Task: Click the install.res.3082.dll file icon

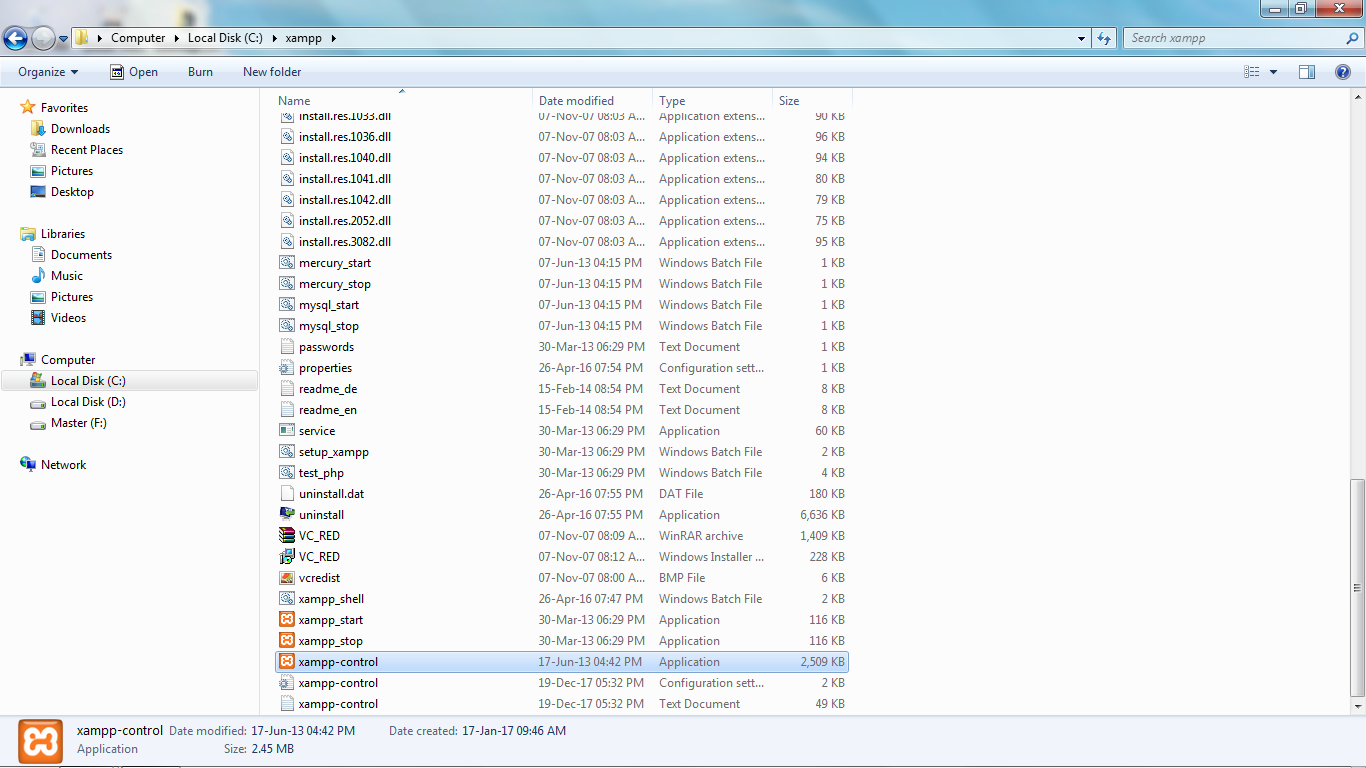Action: coord(287,242)
